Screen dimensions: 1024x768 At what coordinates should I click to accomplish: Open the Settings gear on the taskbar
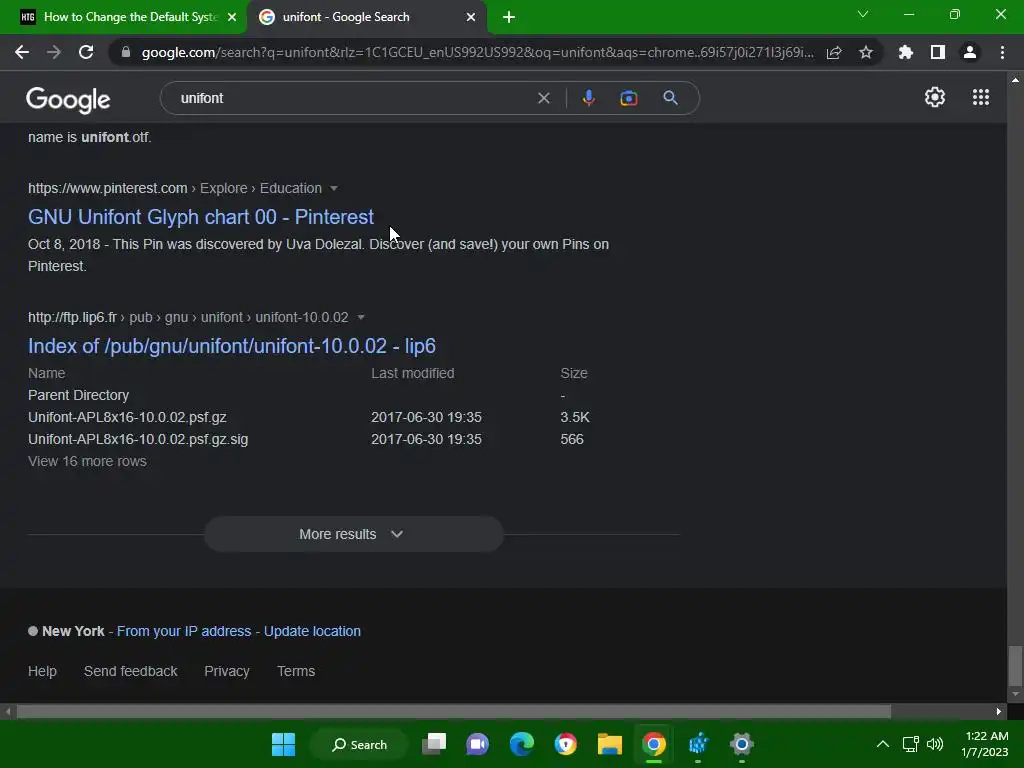point(742,744)
